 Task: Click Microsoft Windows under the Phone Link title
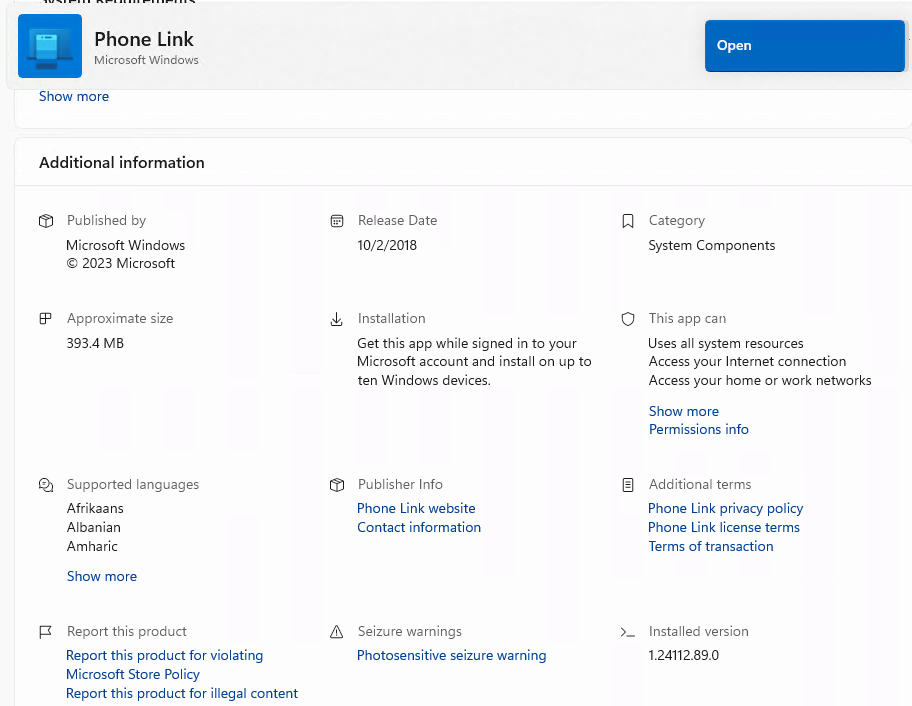point(146,60)
